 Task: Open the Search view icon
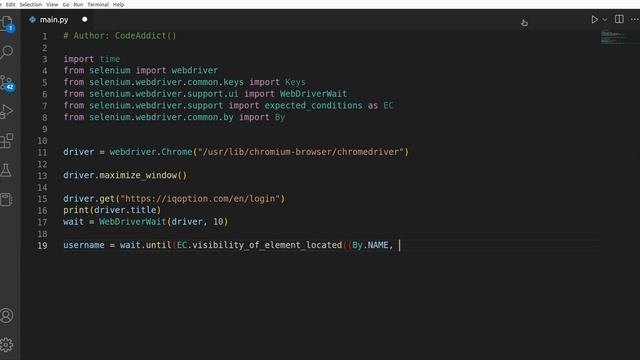7,52
